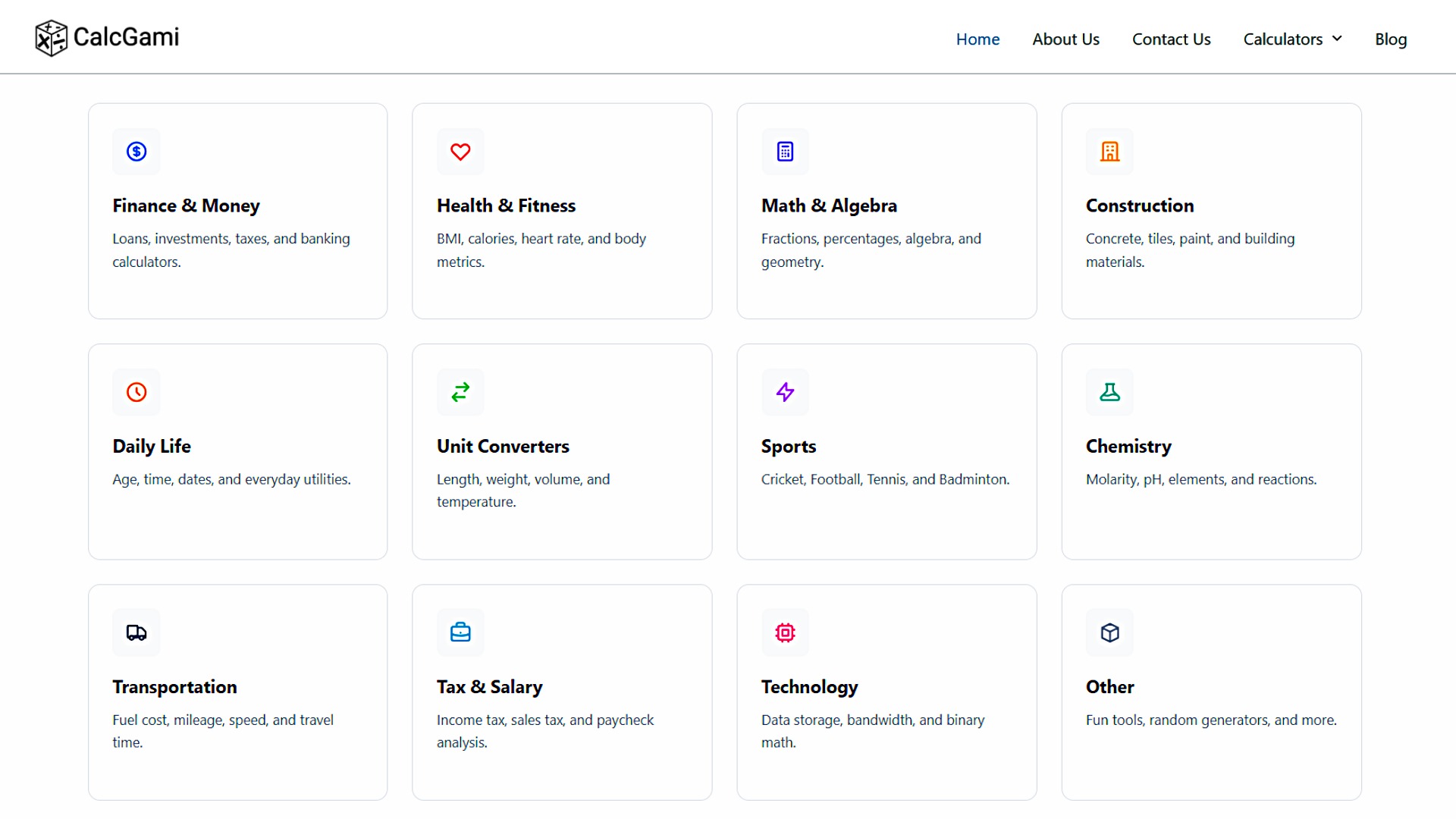This screenshot has width=1456, height=819.
Task: Select the Technology card description text
Action: (872, 731)
